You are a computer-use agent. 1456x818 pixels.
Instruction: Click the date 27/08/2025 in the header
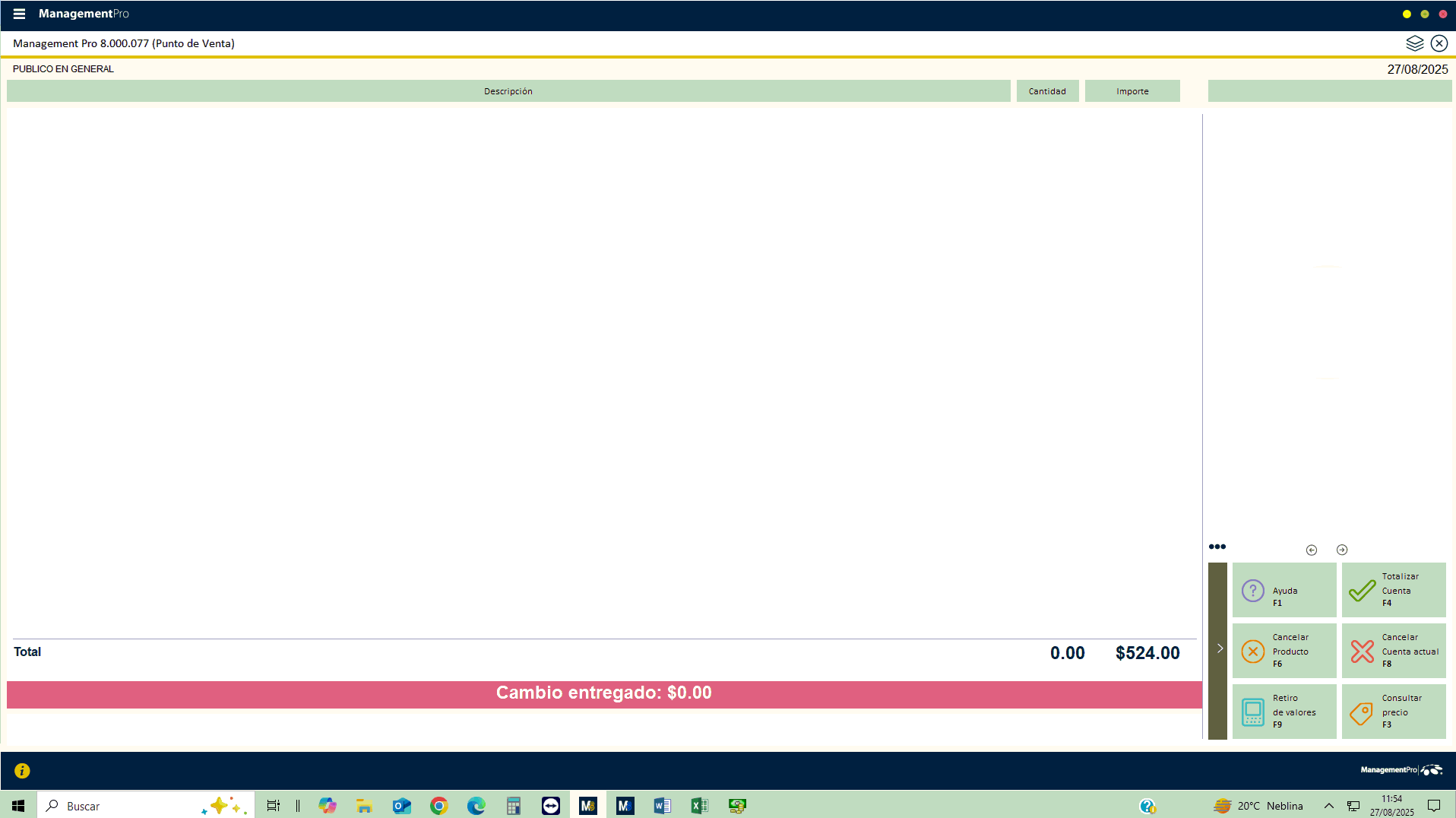click(x=1417, y=69)
